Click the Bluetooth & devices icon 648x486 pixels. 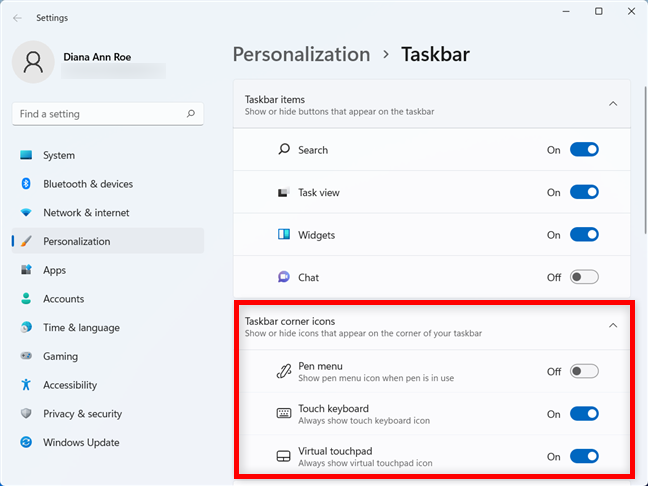click(25, 184)
